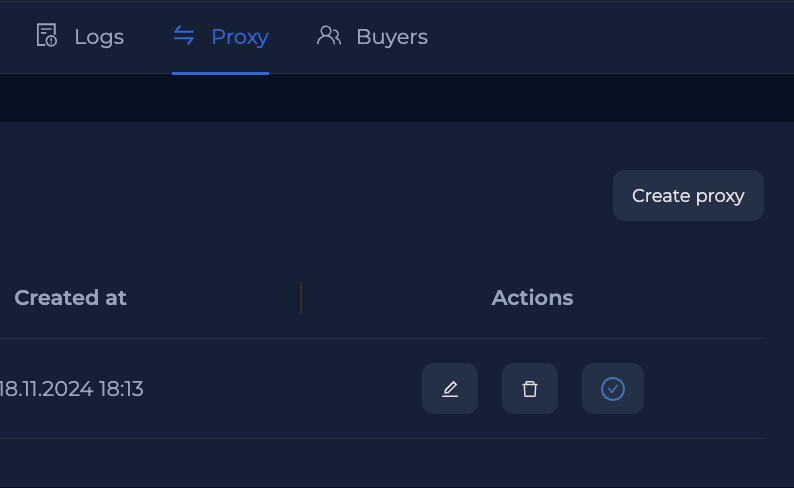This screenshot has height=488, width=794.
Task: Click the 18:13 time in the row
Action: [121, 389]
